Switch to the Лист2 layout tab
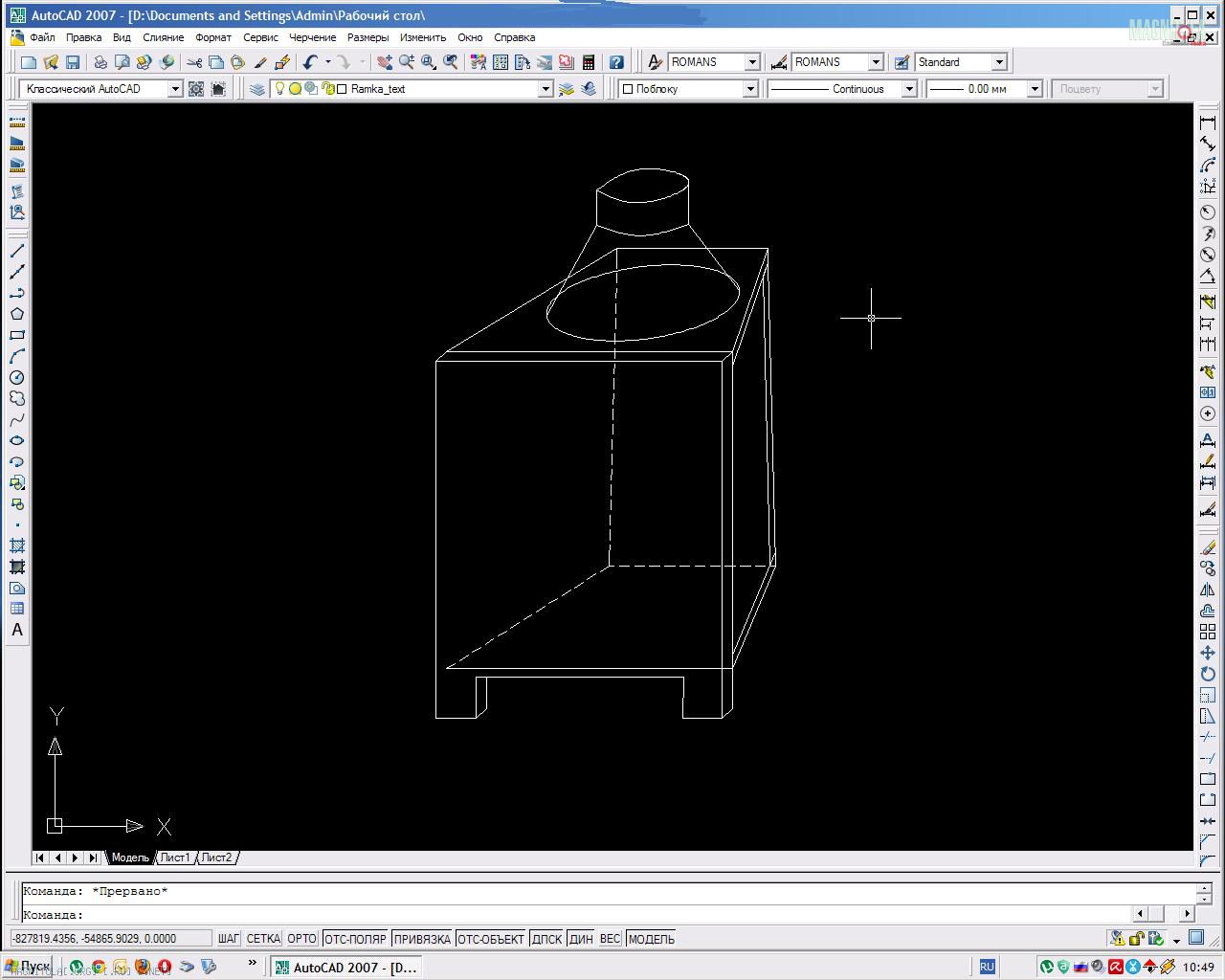Viewport: 1225px width, 980px height. pyautogui.click(x=216, y=857)
